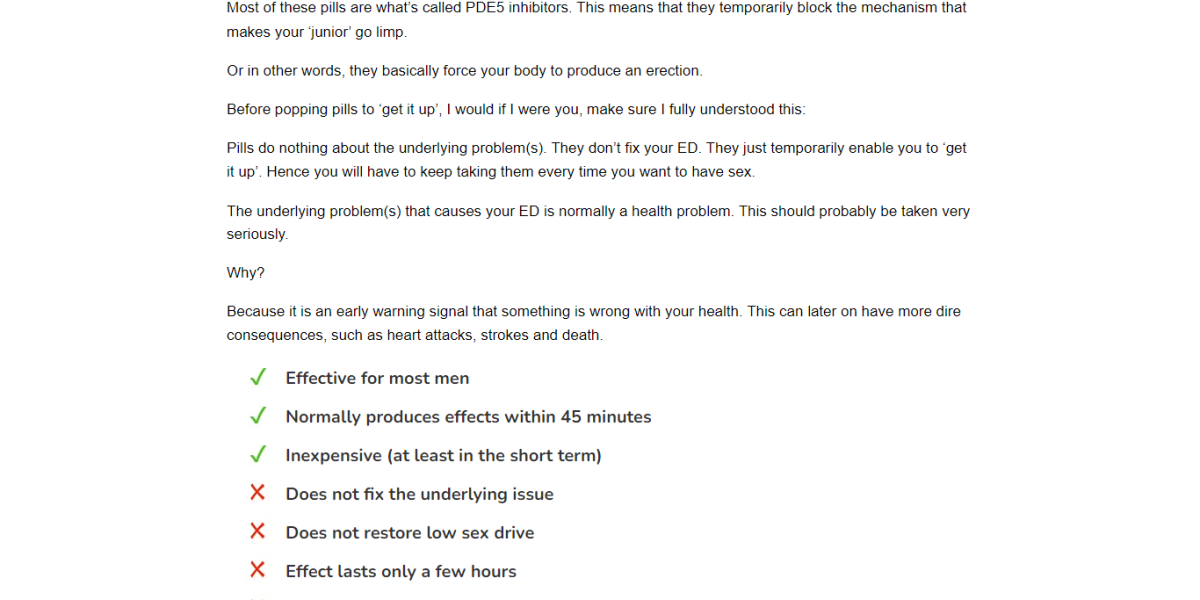Click the green tick beside 'Inexpensive (at least in the short term)'
The height and width of the screenshot is (600, 1200).
[x=258, y=454]
